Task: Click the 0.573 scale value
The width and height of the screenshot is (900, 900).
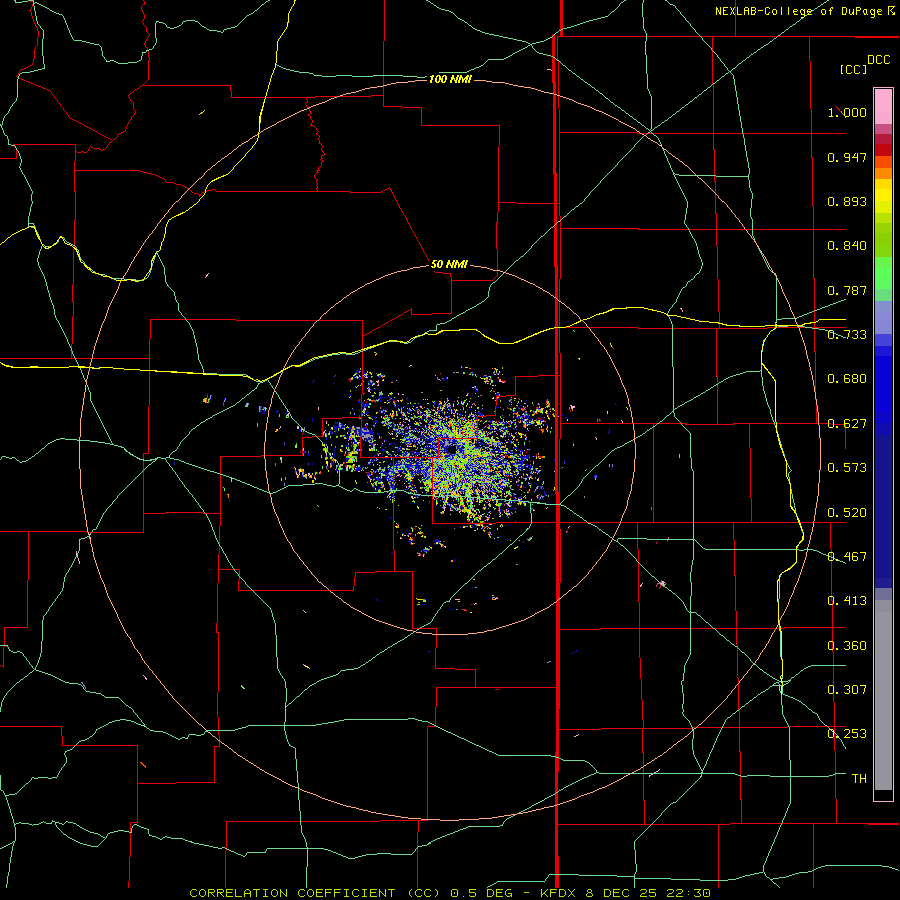Action: click(x=847, y=468)
